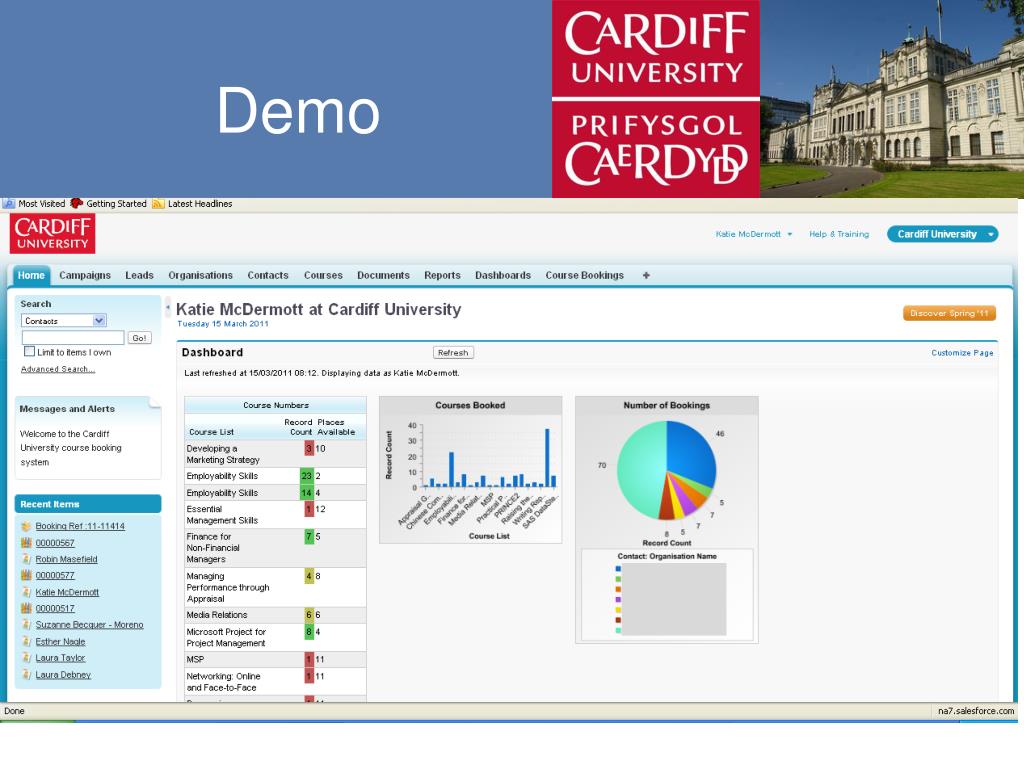Open Katie McDermott recent contact link
Viewport: 1024px width, 768px height.
click(67, 592)
